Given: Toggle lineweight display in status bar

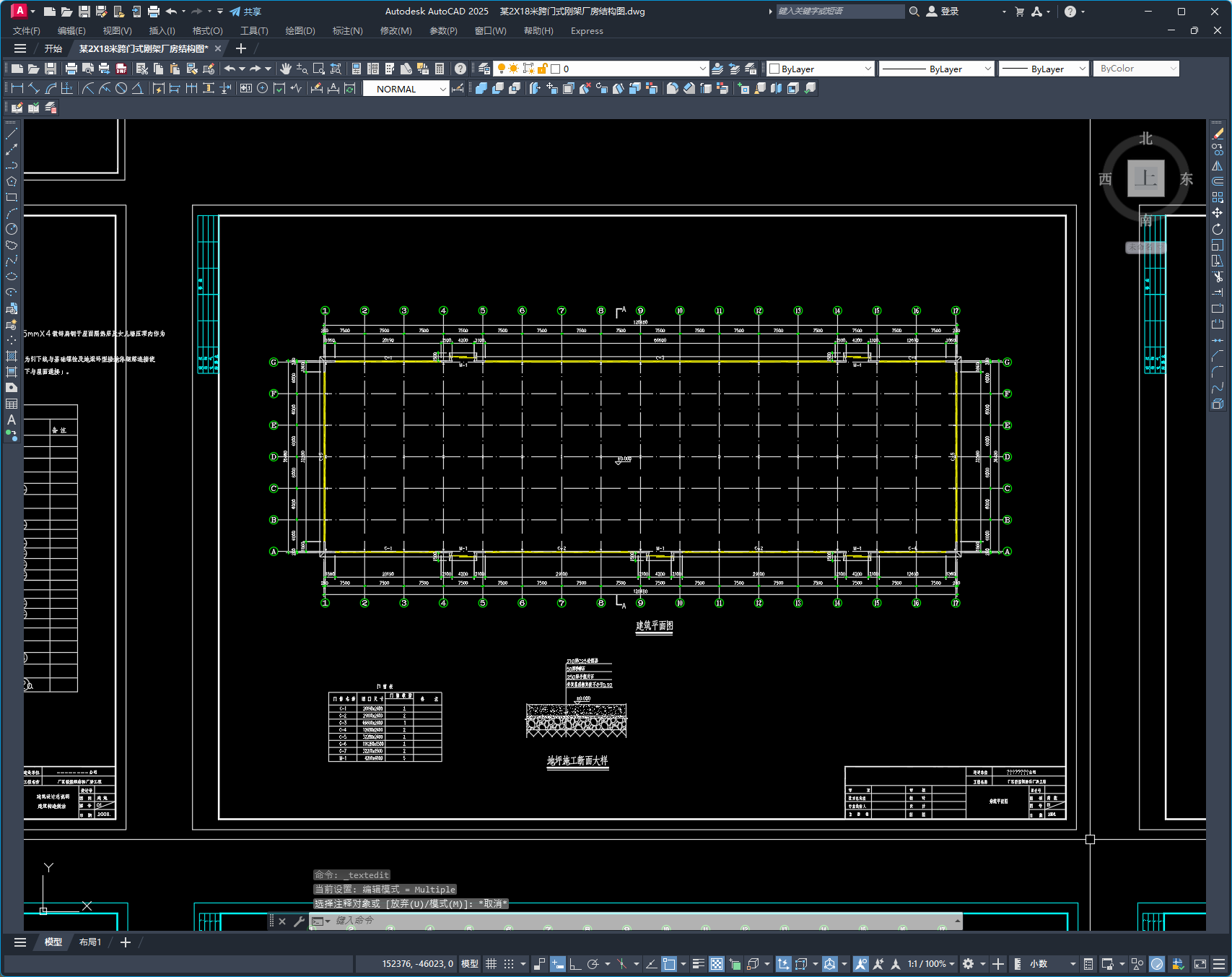Looking at the screenshot, I should [698, 964].
